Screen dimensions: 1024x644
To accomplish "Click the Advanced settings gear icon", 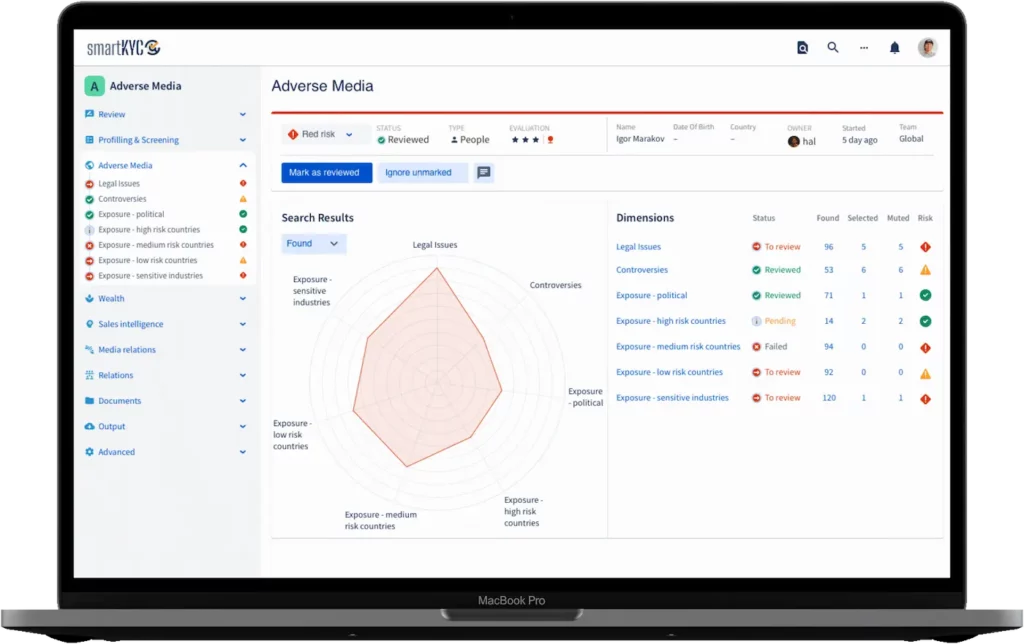I will (92, 452).
